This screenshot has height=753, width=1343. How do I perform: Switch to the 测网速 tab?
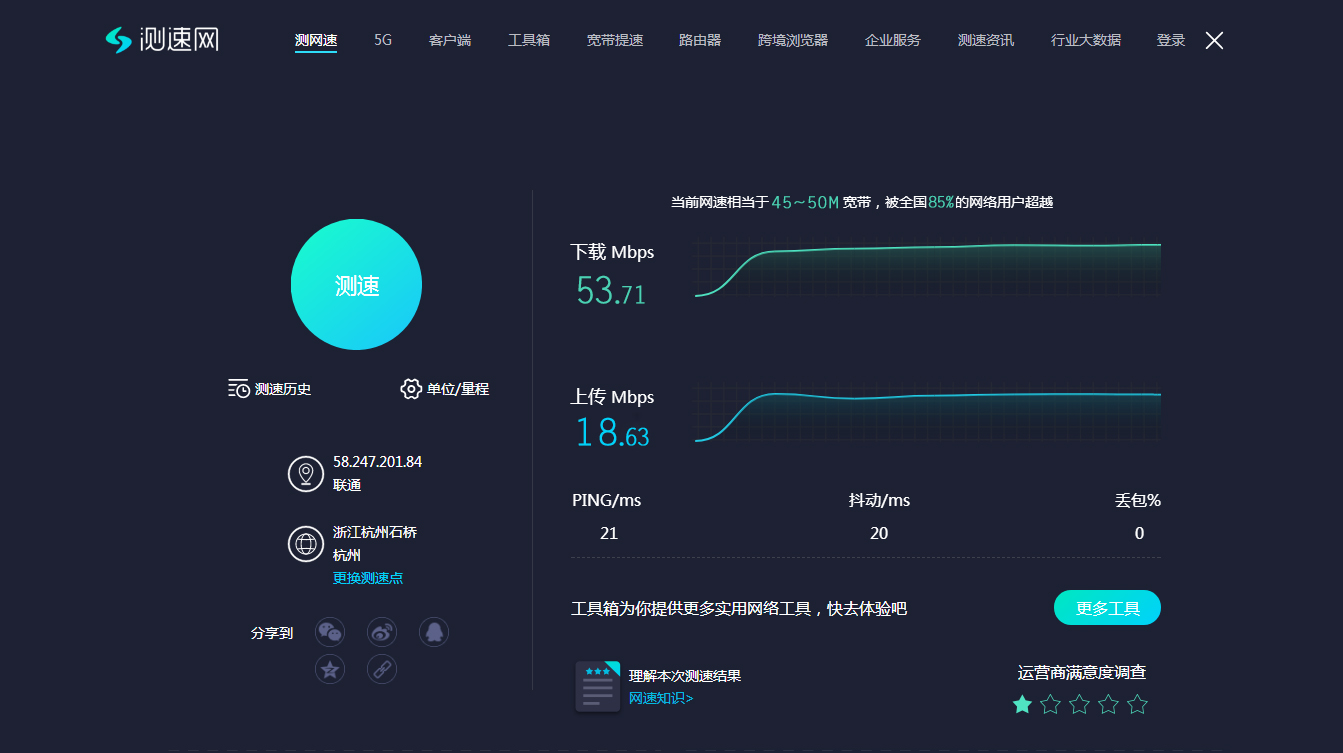pos(316,41)
